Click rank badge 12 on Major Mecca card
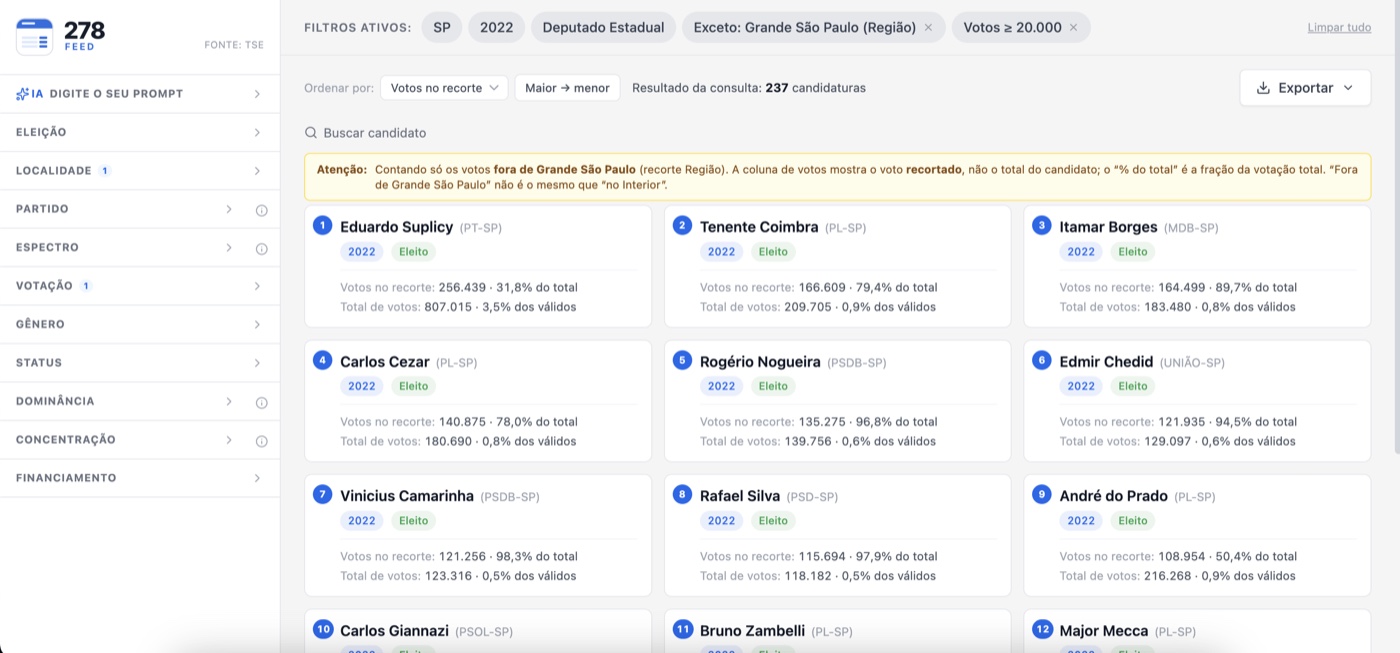1400x653 pixels. click(1042, 629)
